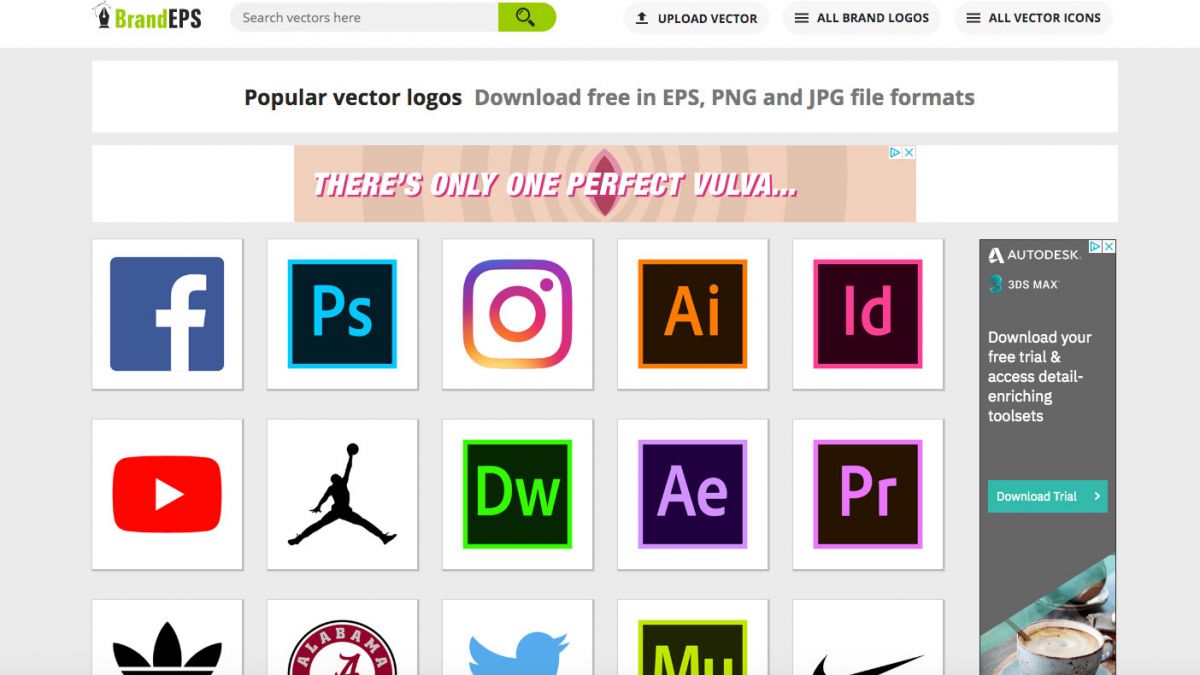Open the All Vector Icons menu
This screenshot has width=1200, height=675.
point(1033,17)
